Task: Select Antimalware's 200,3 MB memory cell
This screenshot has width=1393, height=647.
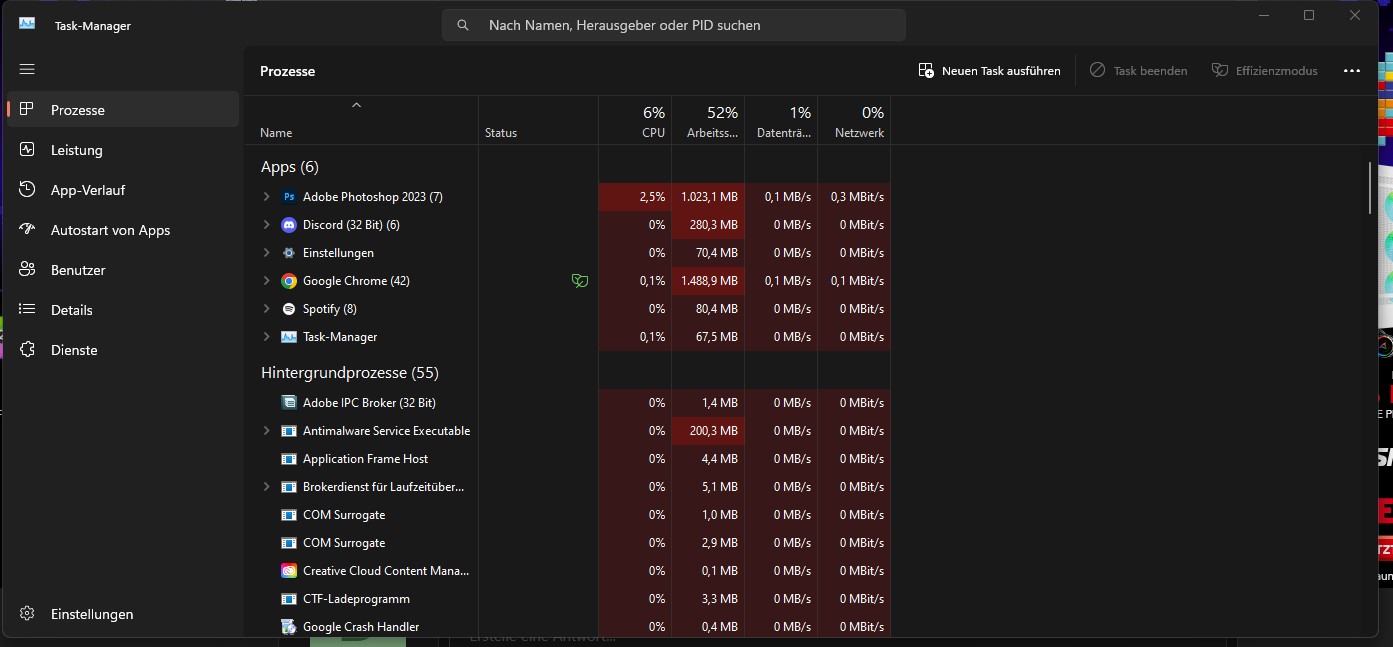Action: point(708,431)
